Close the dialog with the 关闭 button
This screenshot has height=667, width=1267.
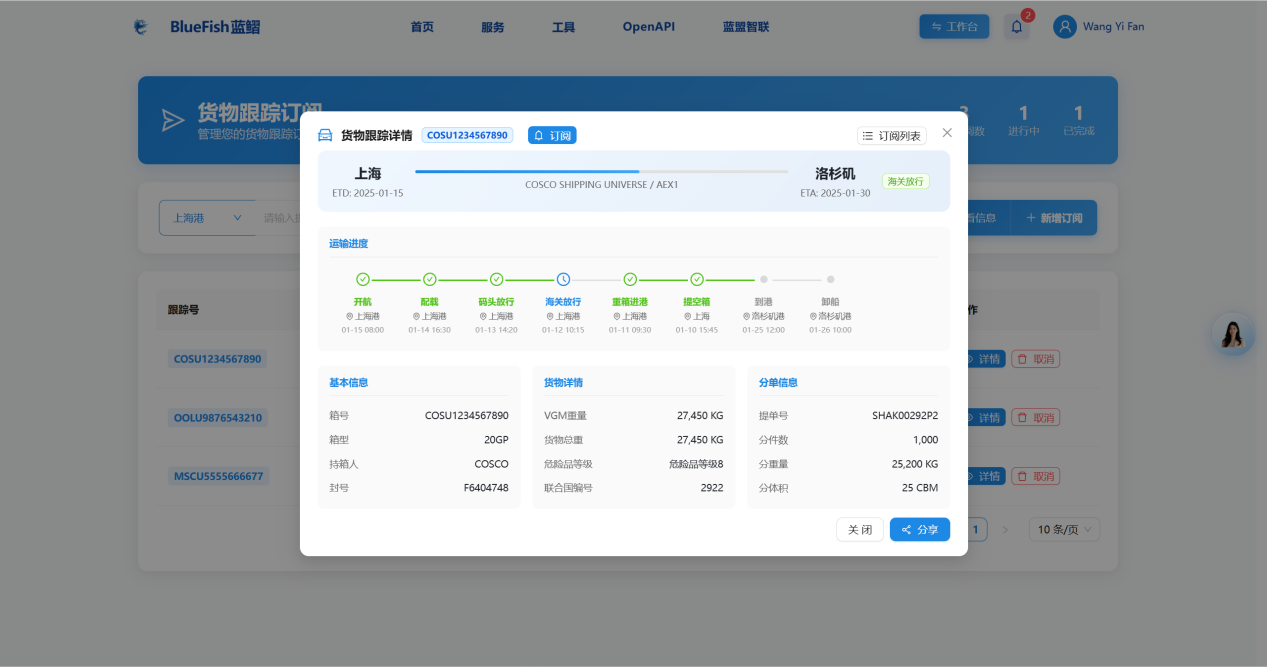[x=859, y=529]
